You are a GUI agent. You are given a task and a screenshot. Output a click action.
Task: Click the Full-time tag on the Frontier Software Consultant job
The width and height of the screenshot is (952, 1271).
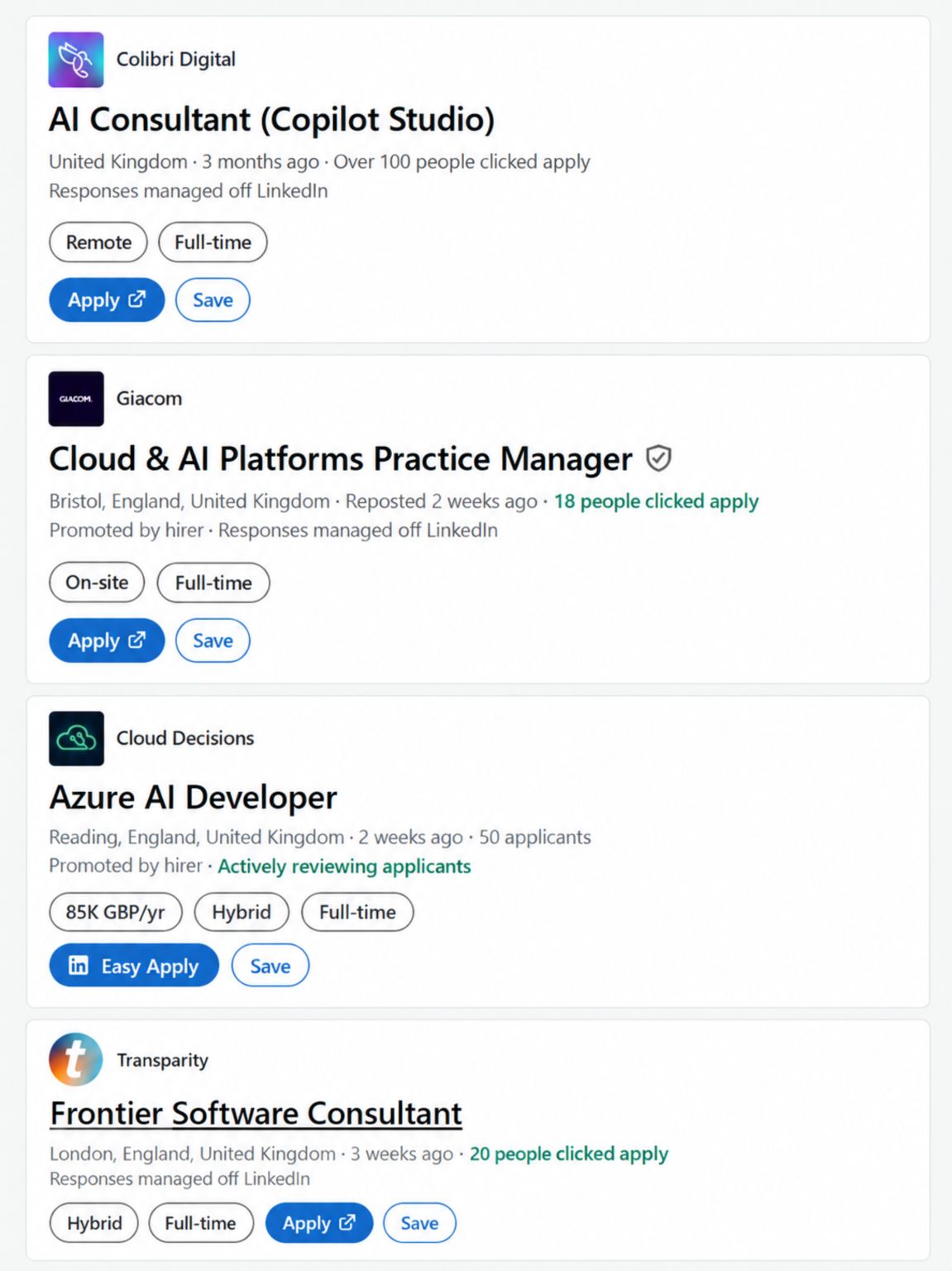pyautogui.click(x=200, y=1223)
